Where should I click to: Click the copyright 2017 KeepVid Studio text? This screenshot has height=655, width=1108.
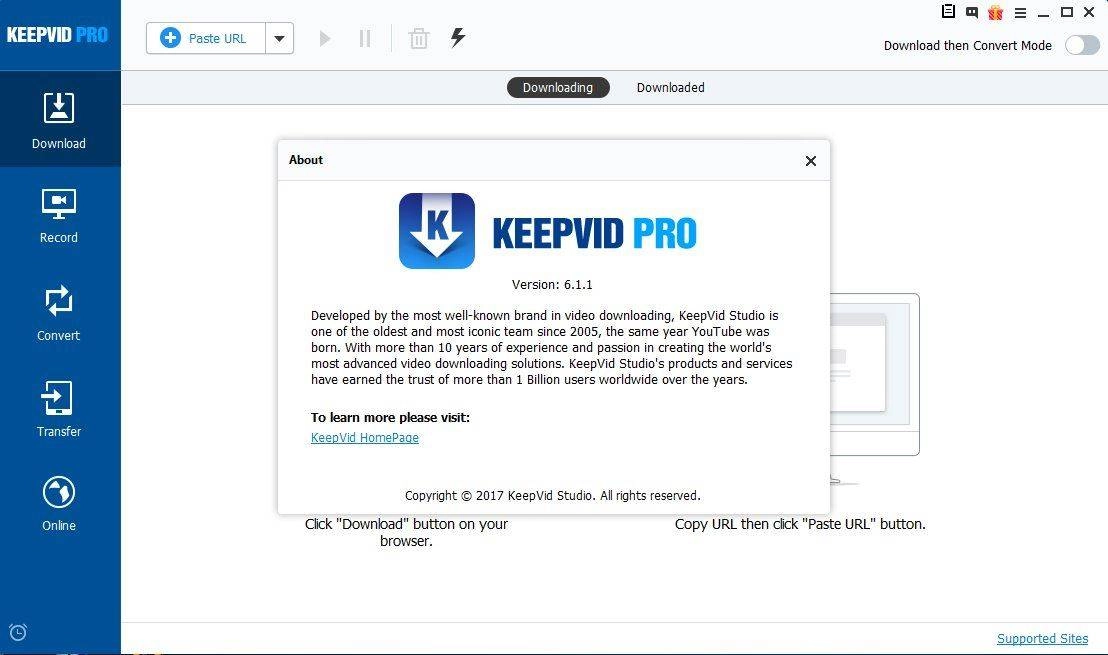pos(553,495)
